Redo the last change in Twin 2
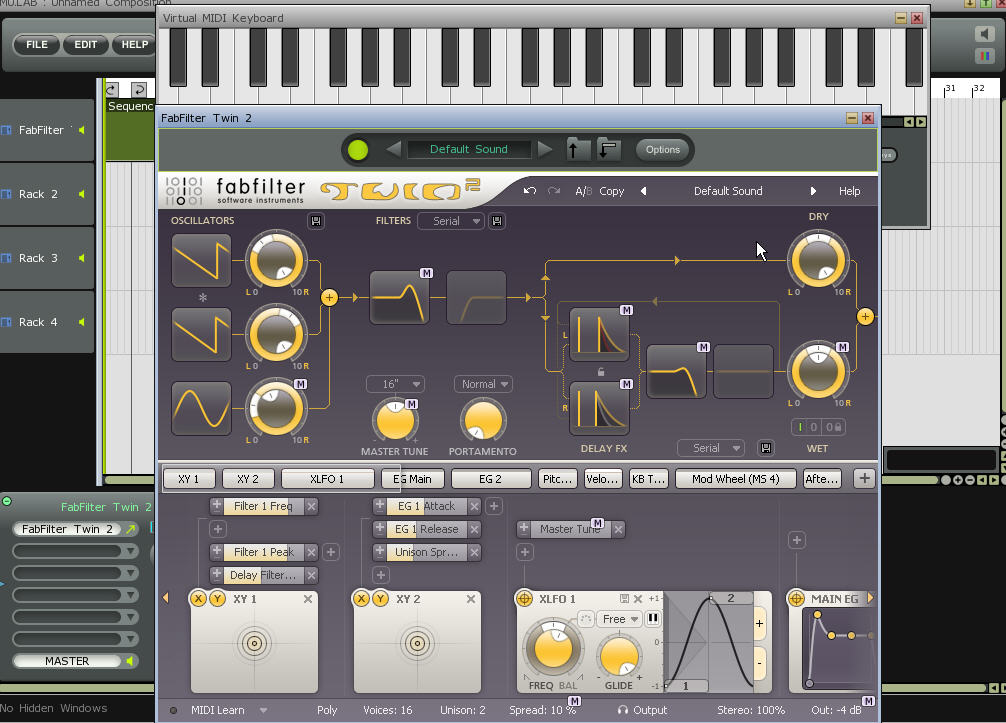The image size is (1006, 723). [554, 191]
